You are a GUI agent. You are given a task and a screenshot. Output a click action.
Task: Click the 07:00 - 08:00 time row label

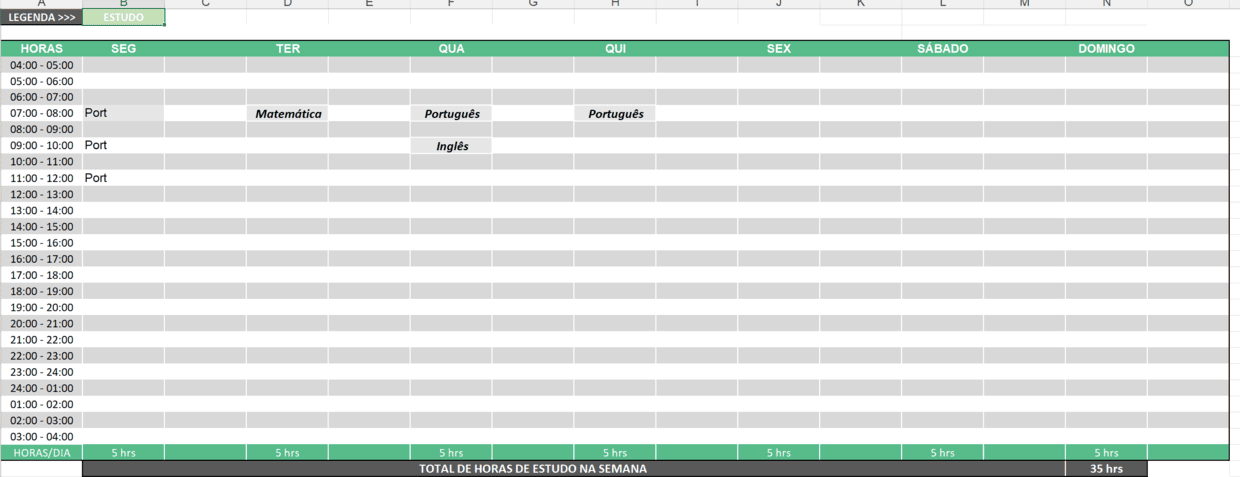(42, 113)
